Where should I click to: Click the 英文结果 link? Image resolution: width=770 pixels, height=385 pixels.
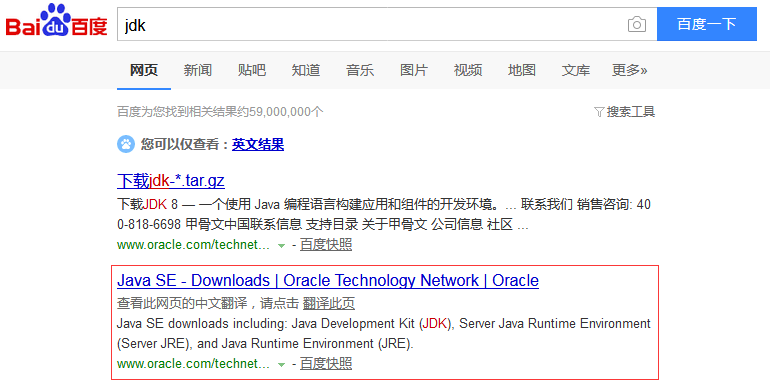(258, 144)
